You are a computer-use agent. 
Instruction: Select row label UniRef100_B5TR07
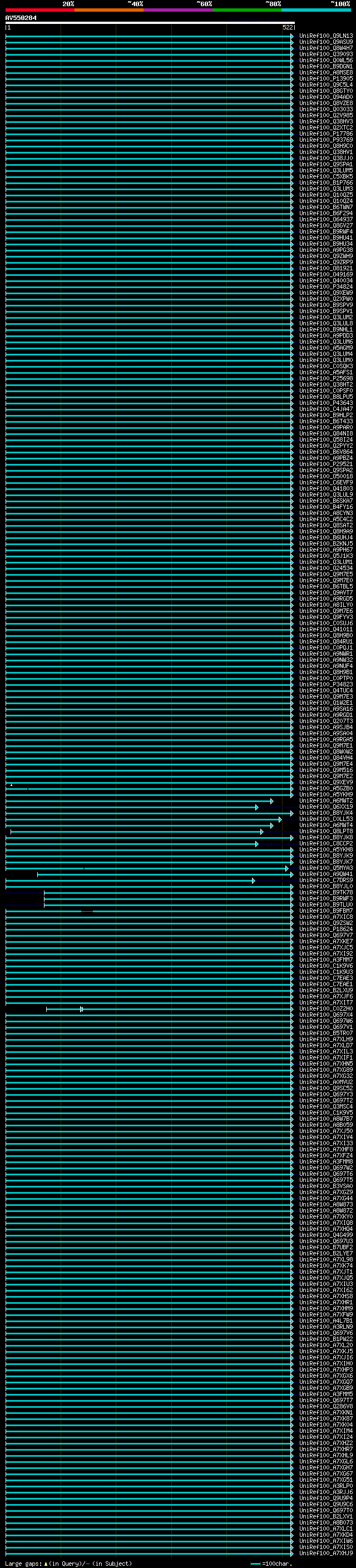[325, 1033]
